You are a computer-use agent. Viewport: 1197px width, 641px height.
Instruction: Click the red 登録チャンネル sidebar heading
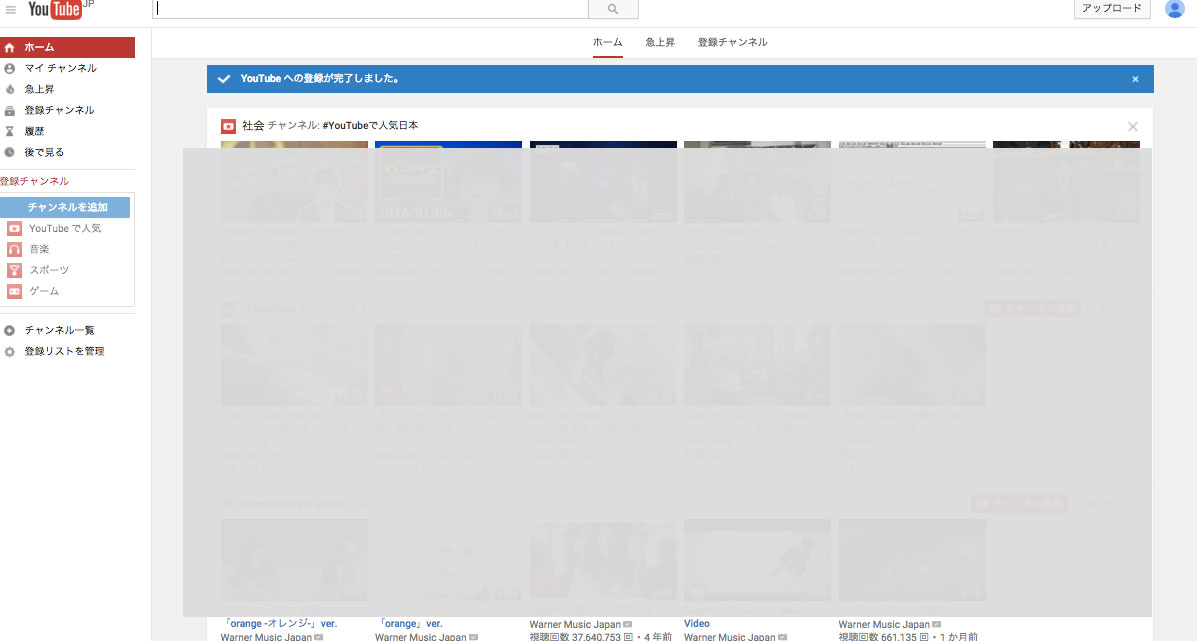click(34, 181)
